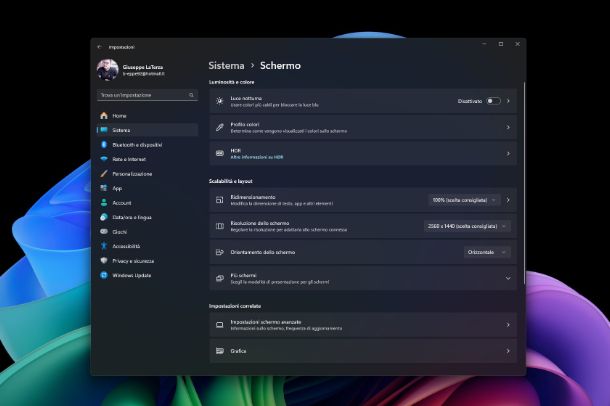Change the Orientamento dello schermo dropdown

(x=487, y=252)
